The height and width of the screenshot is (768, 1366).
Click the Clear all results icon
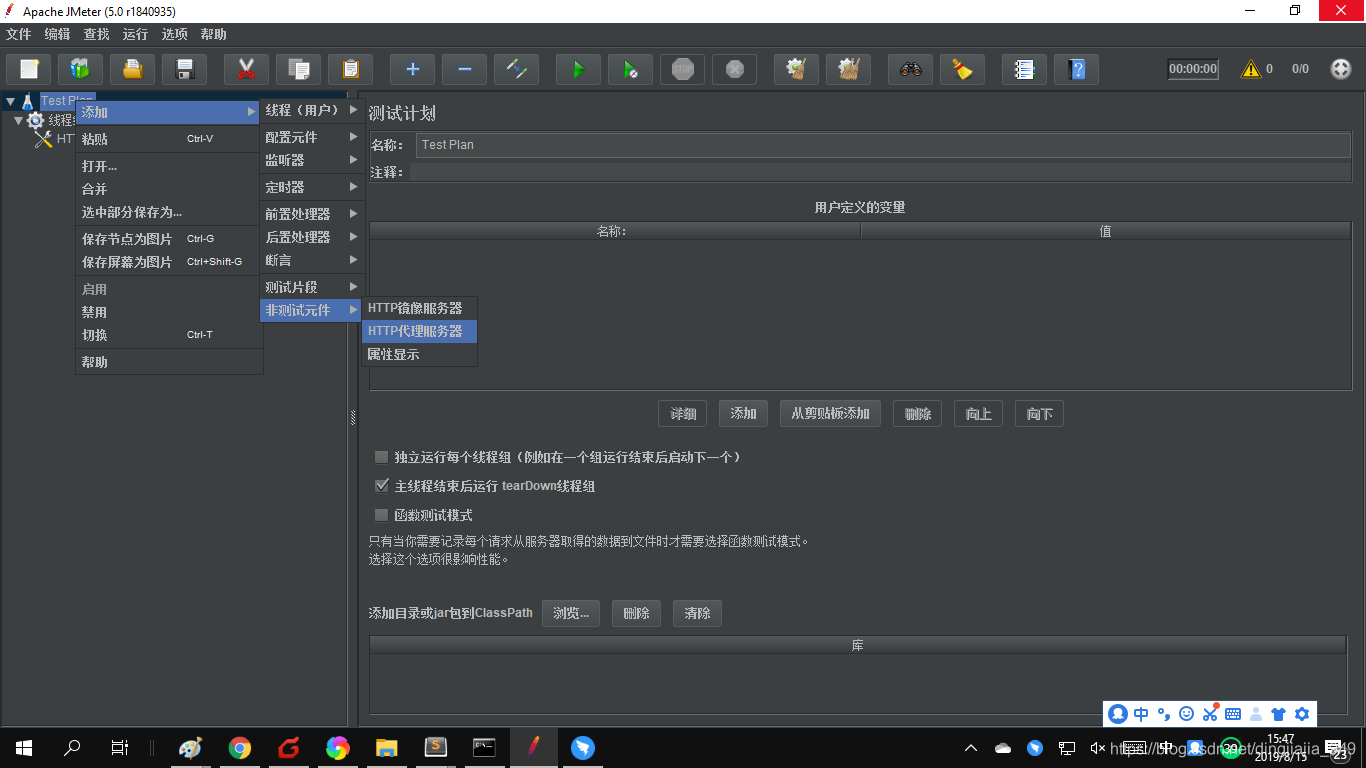849,69
